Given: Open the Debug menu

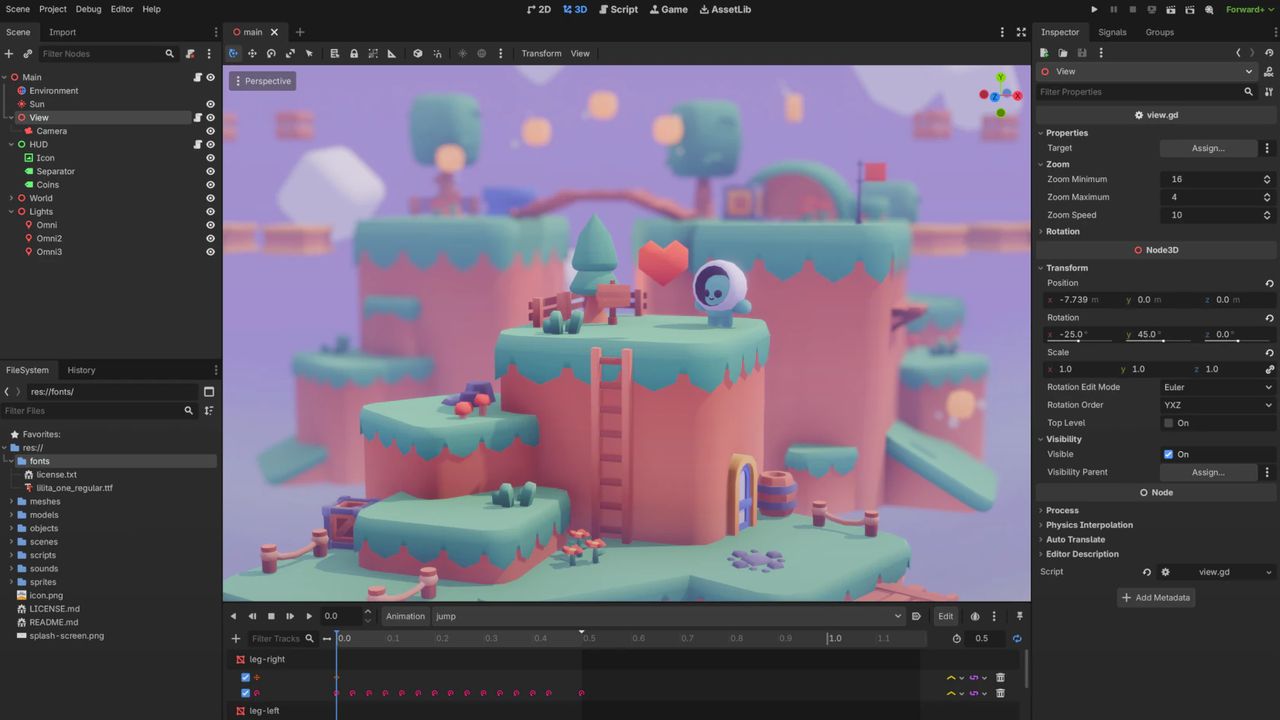Looking at the screenshot, I should click(x=88, y=9).
